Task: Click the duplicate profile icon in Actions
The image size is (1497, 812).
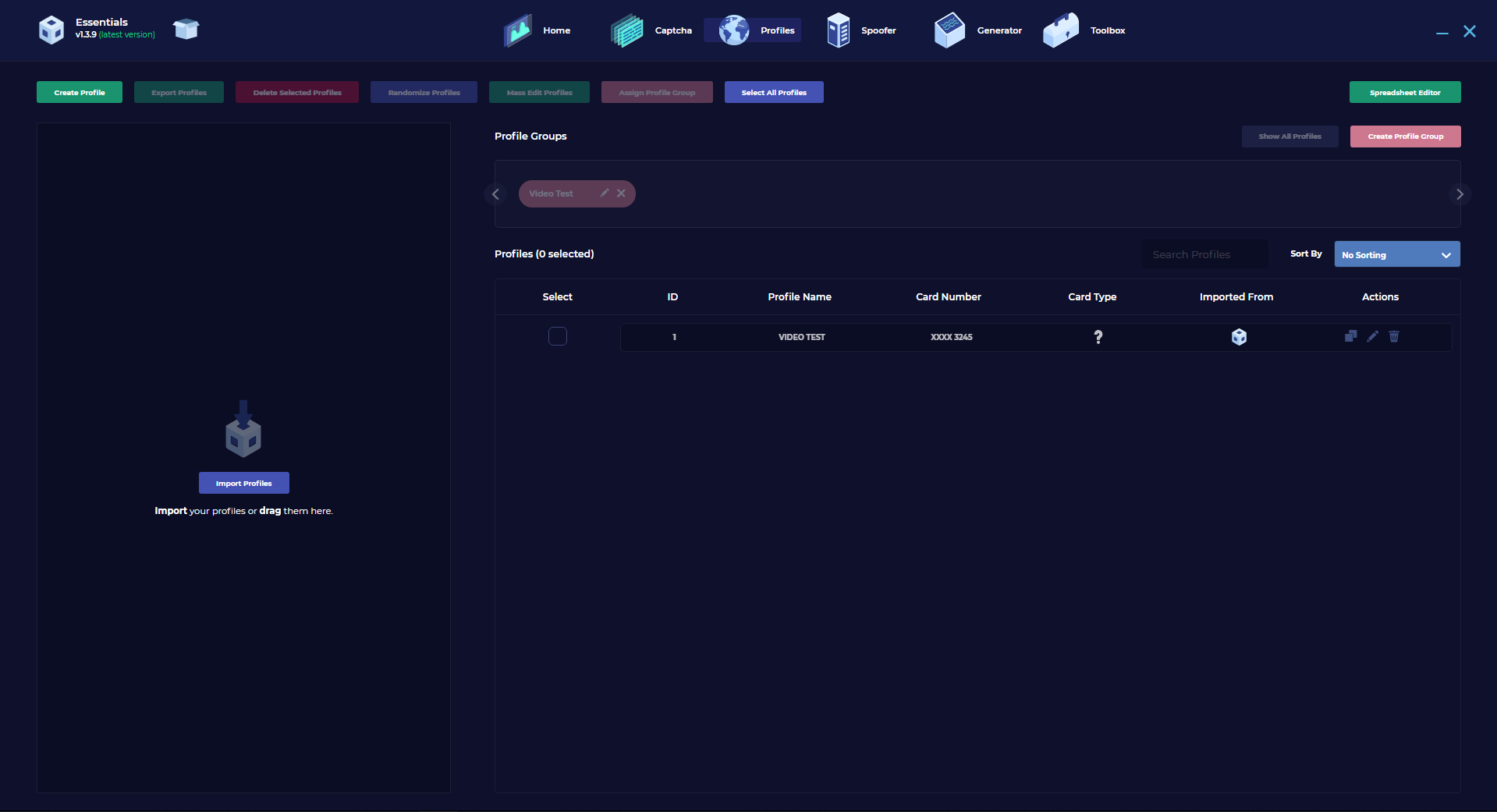Action: click(1350, 336)
